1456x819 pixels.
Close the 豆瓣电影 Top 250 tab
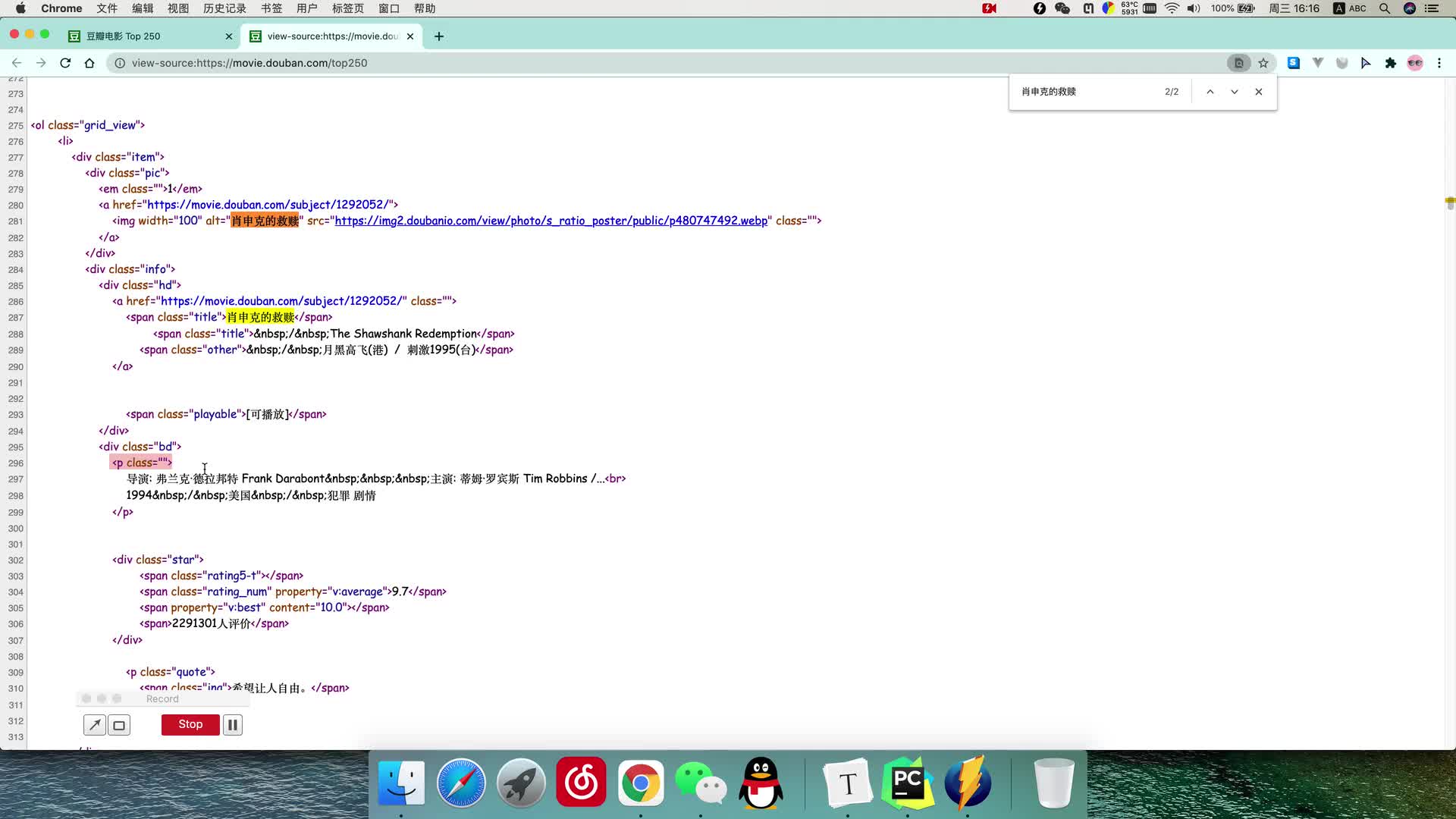pos(229,36)
